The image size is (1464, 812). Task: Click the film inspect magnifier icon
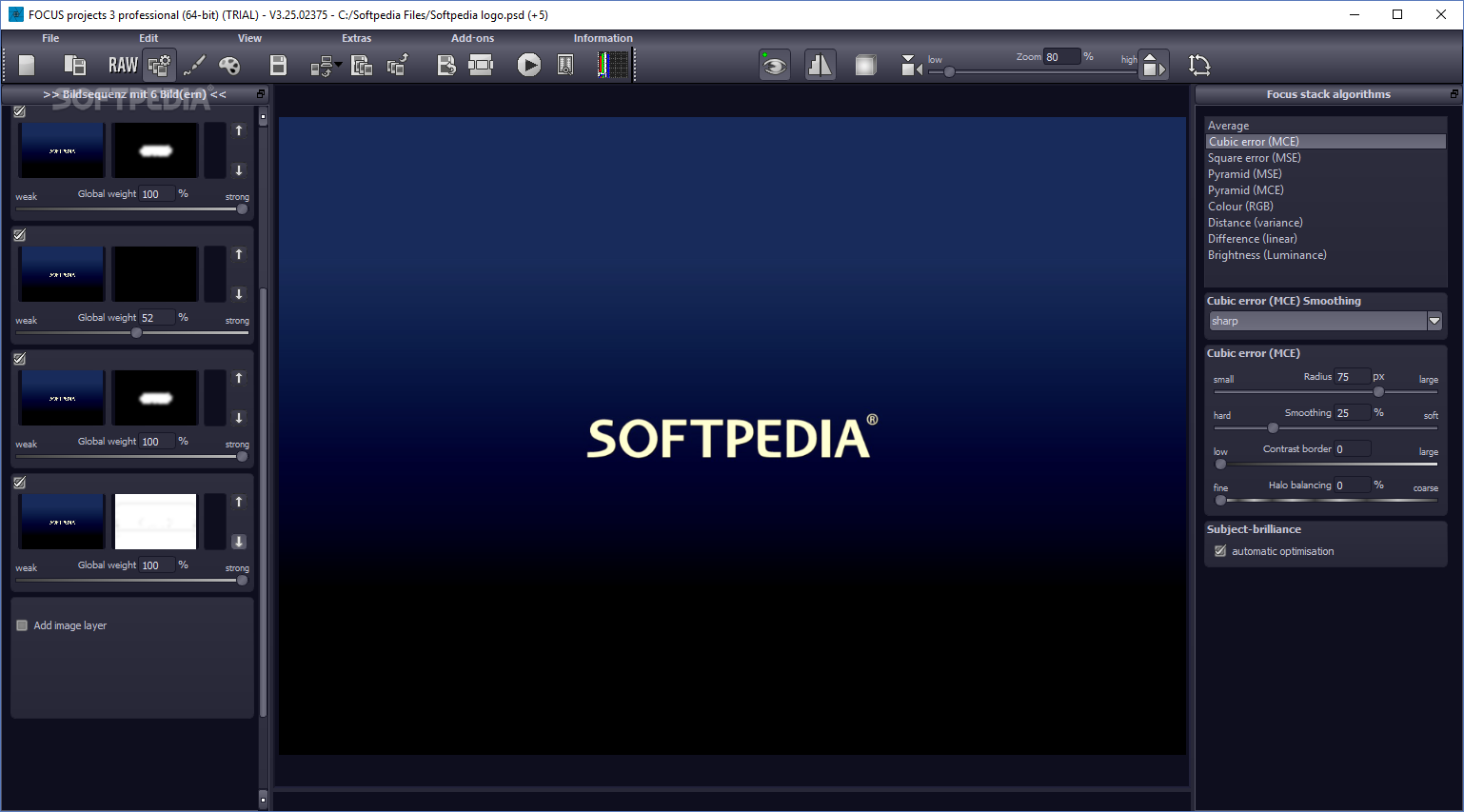(x=565, y=65)
